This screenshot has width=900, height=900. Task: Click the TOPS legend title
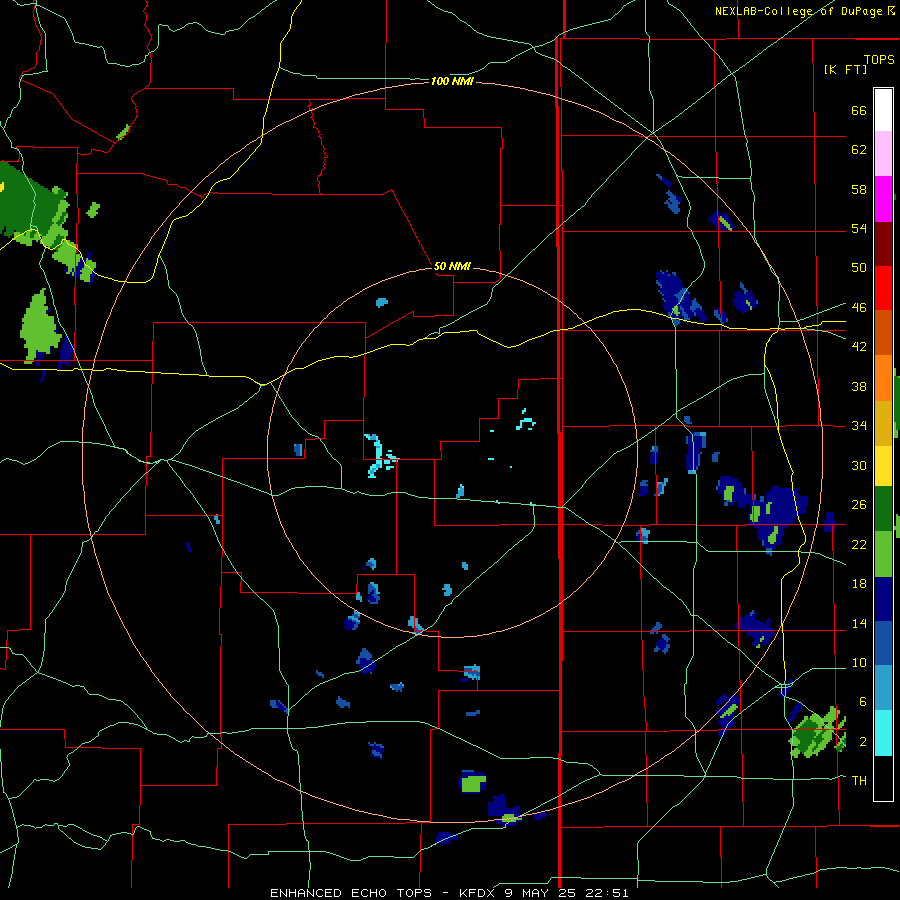point(879,60)
